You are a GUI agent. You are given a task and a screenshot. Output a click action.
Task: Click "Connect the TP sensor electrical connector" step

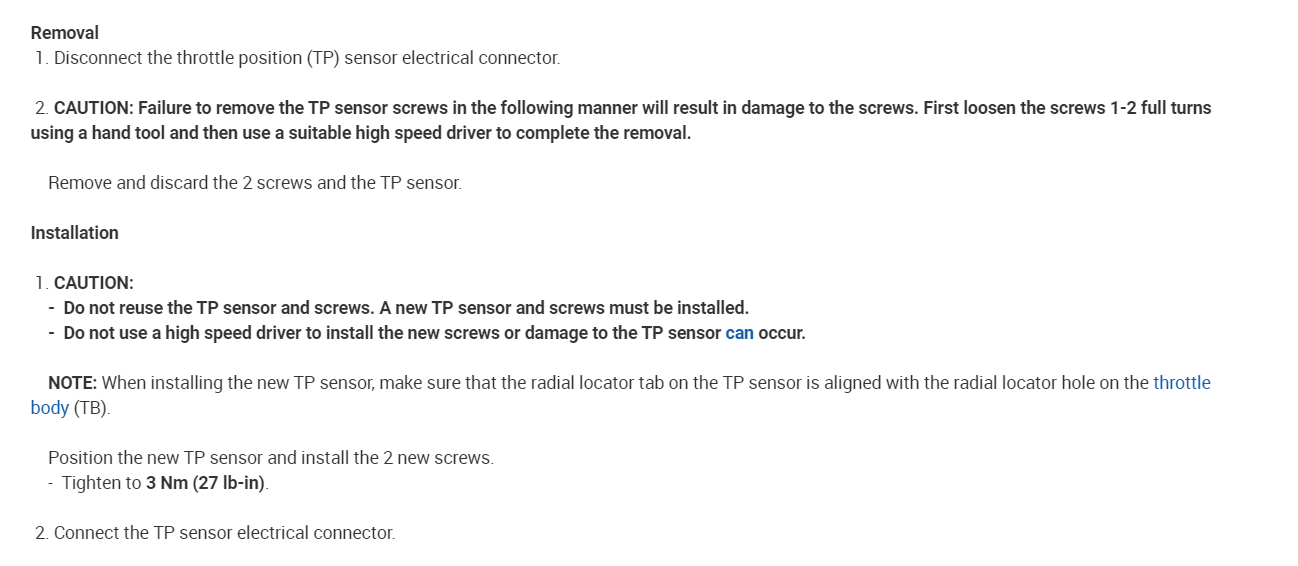224,533
